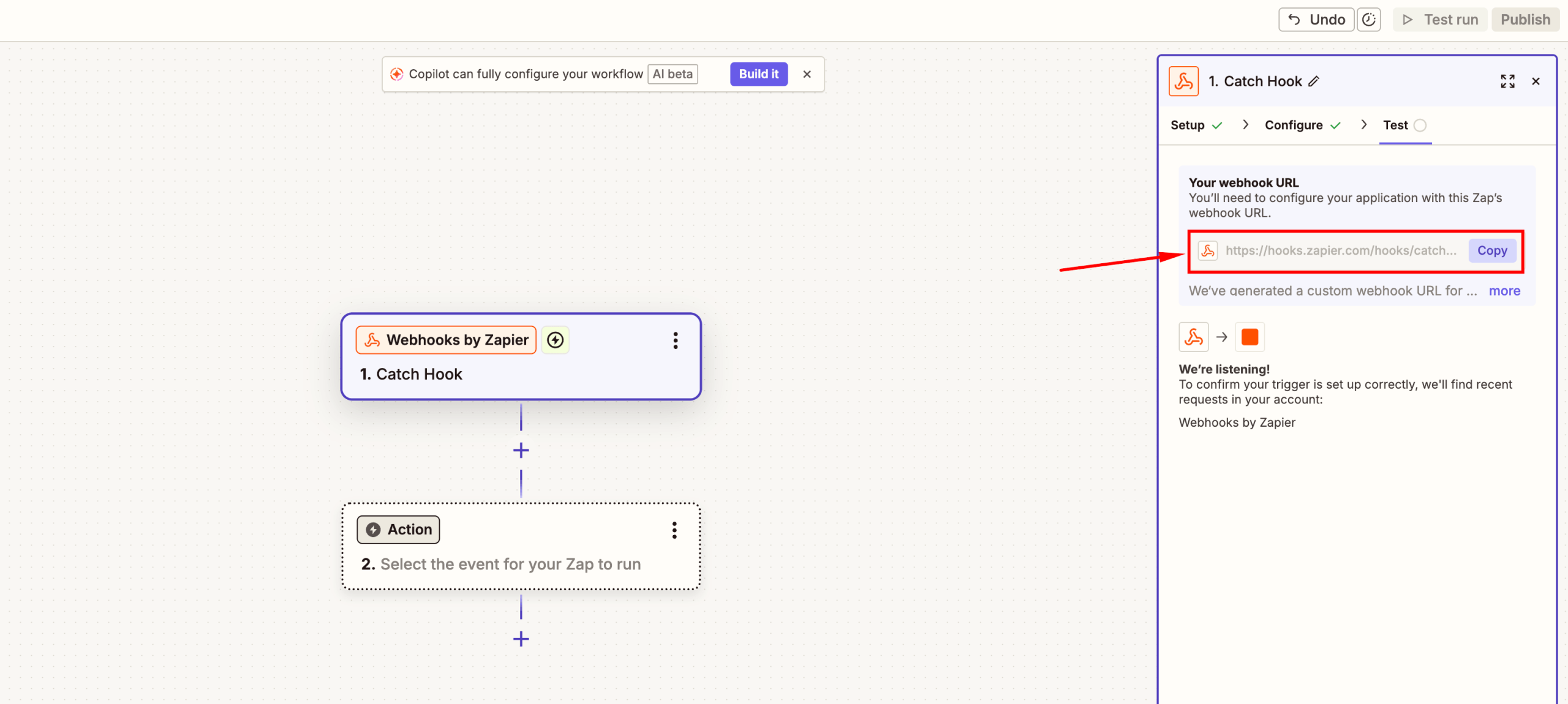
Task: Click the Setup green checkmark
Action: pos(1216,125)
